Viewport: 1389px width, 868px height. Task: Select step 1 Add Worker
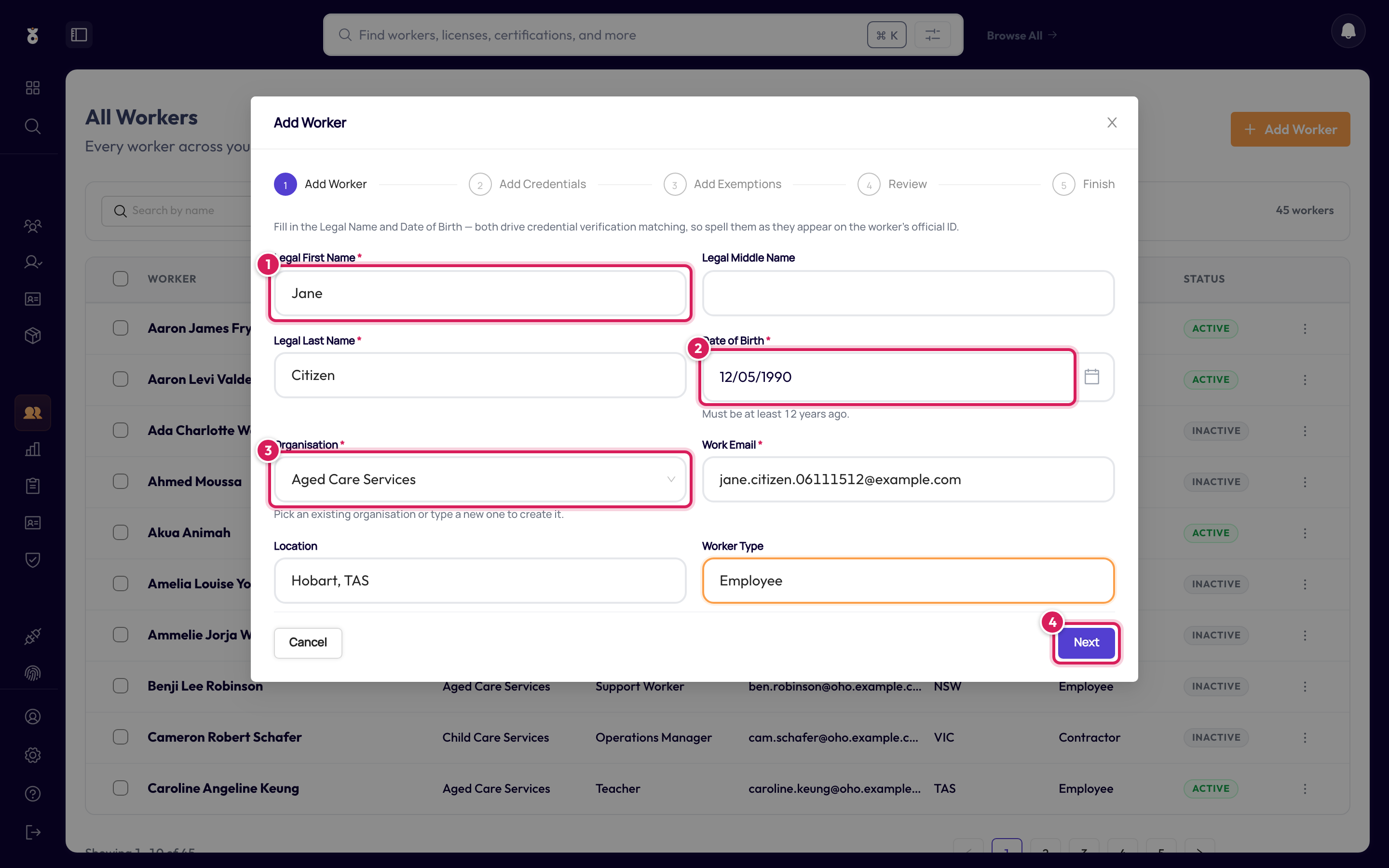[x=320, y=184]
